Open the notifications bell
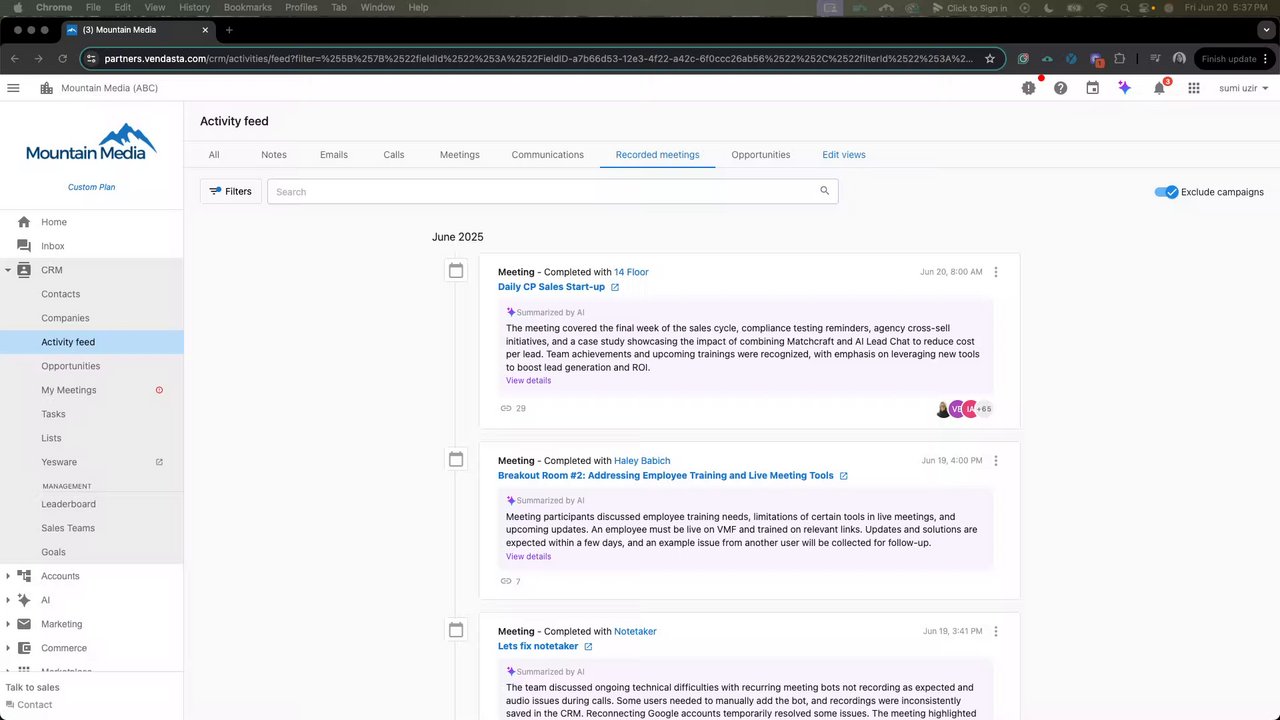 pos(1160,88)
